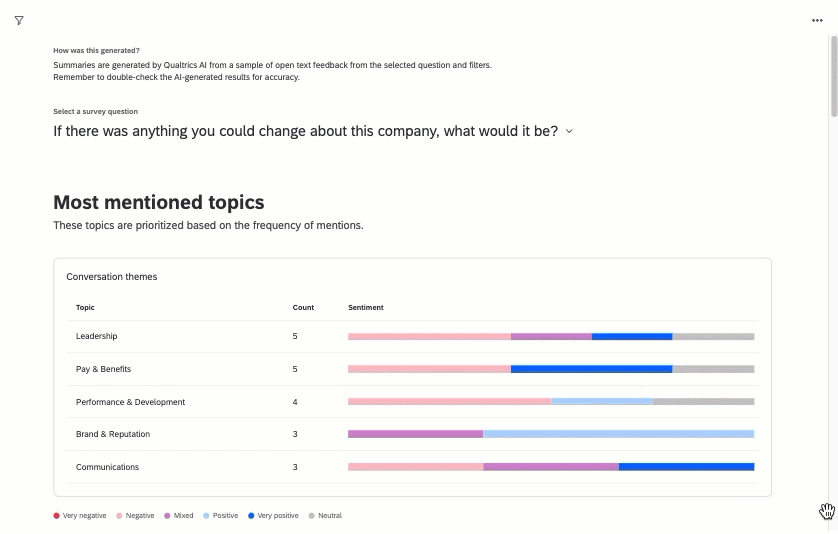This screenshot has width=838, height=534.
Task: Expand the survey question dropdown chevron
Action: (x=570, y=131)
